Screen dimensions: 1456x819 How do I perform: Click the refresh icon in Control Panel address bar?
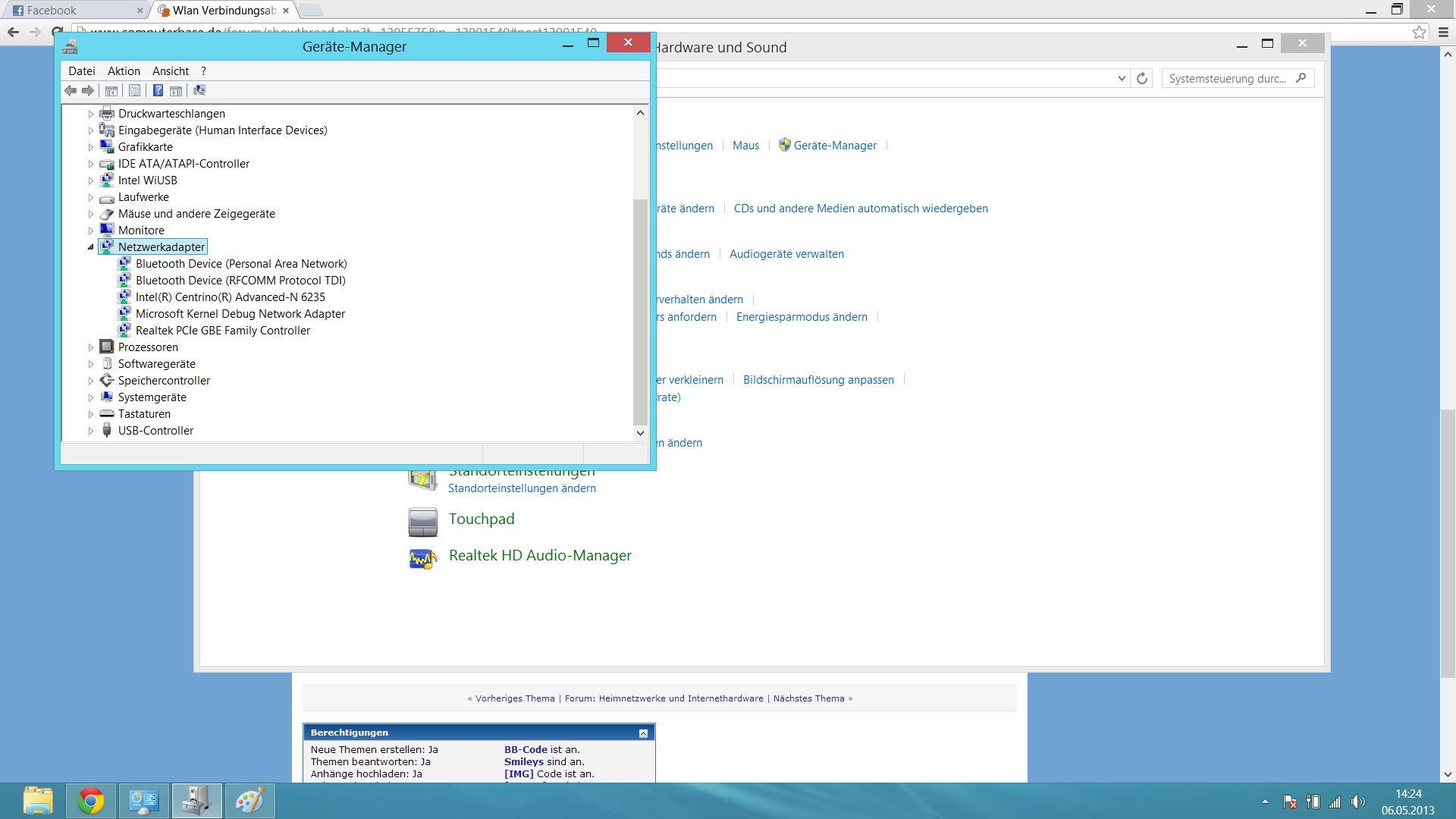pyautogui.click(x=1142, y=78)
